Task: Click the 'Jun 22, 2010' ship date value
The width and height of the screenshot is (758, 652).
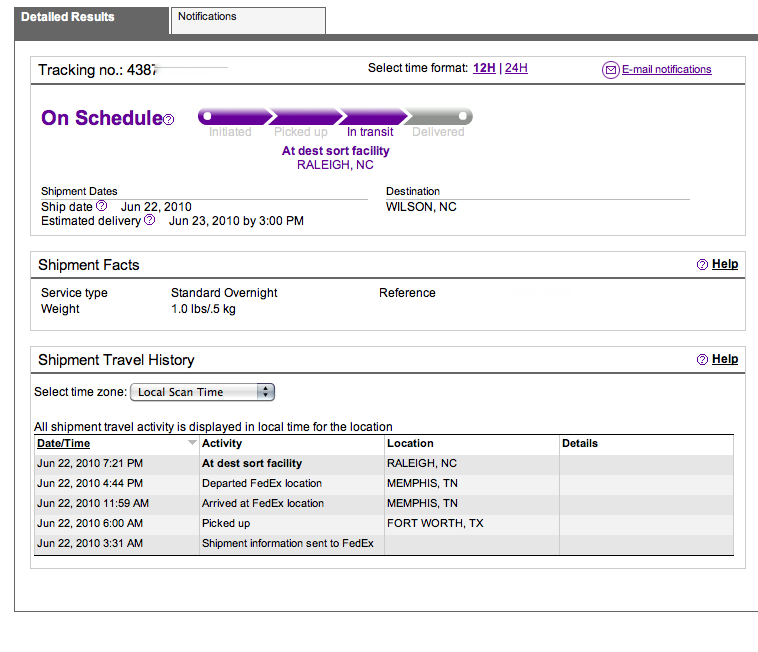Action: coord(156,207)
